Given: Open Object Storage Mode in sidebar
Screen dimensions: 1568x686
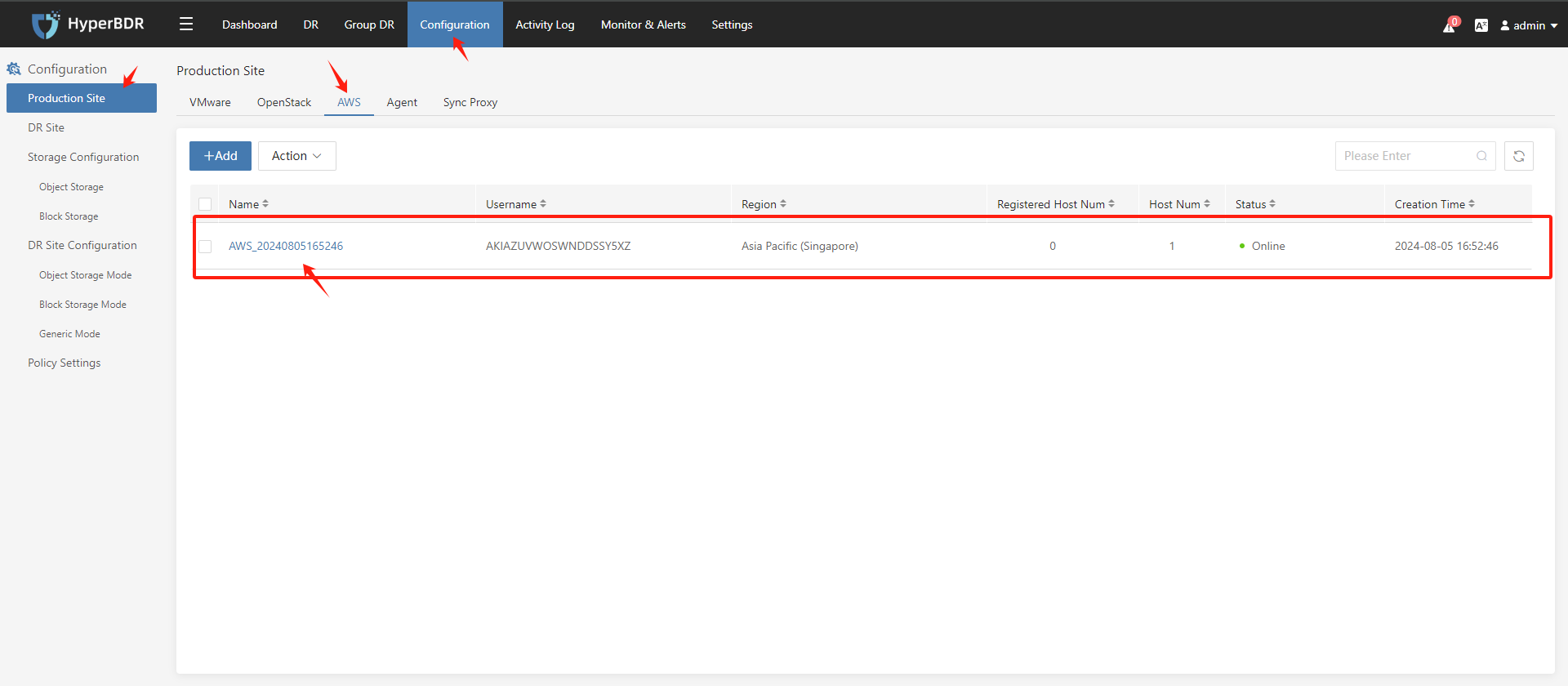Looking at the screenshot, I should (x=85, y=275).
